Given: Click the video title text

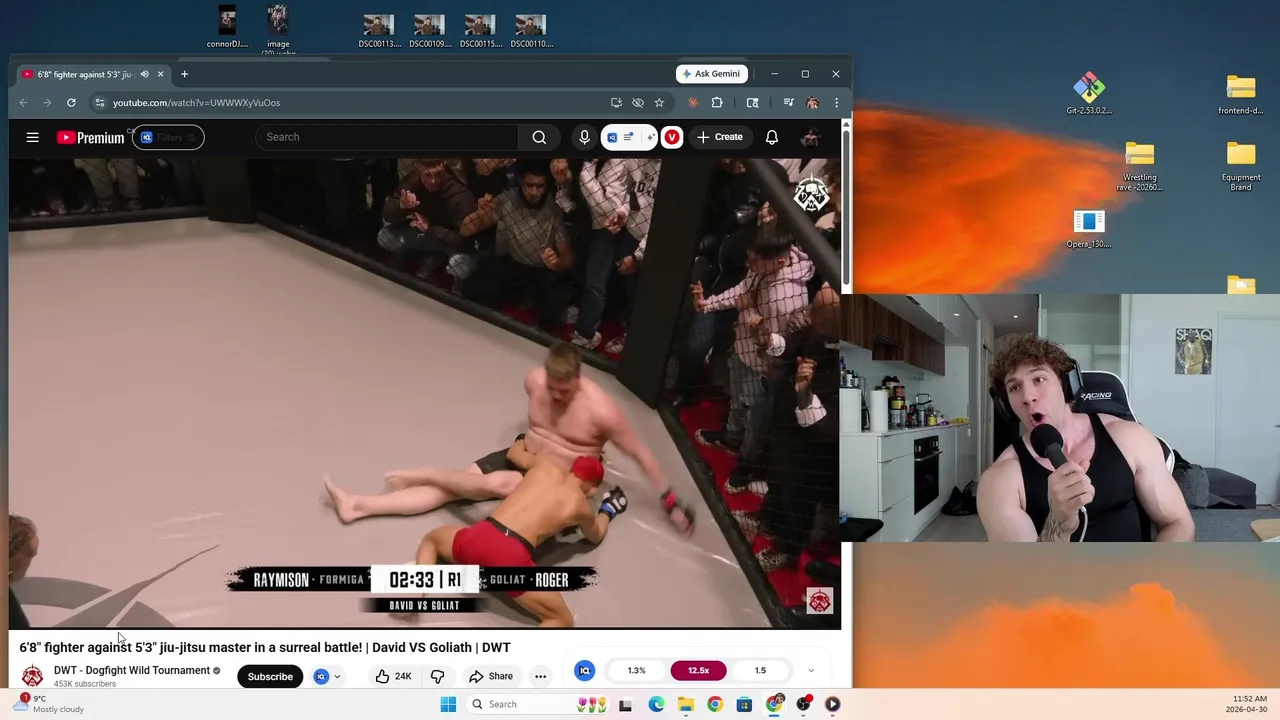Looking at the screenshot, I should pos(265,648).
